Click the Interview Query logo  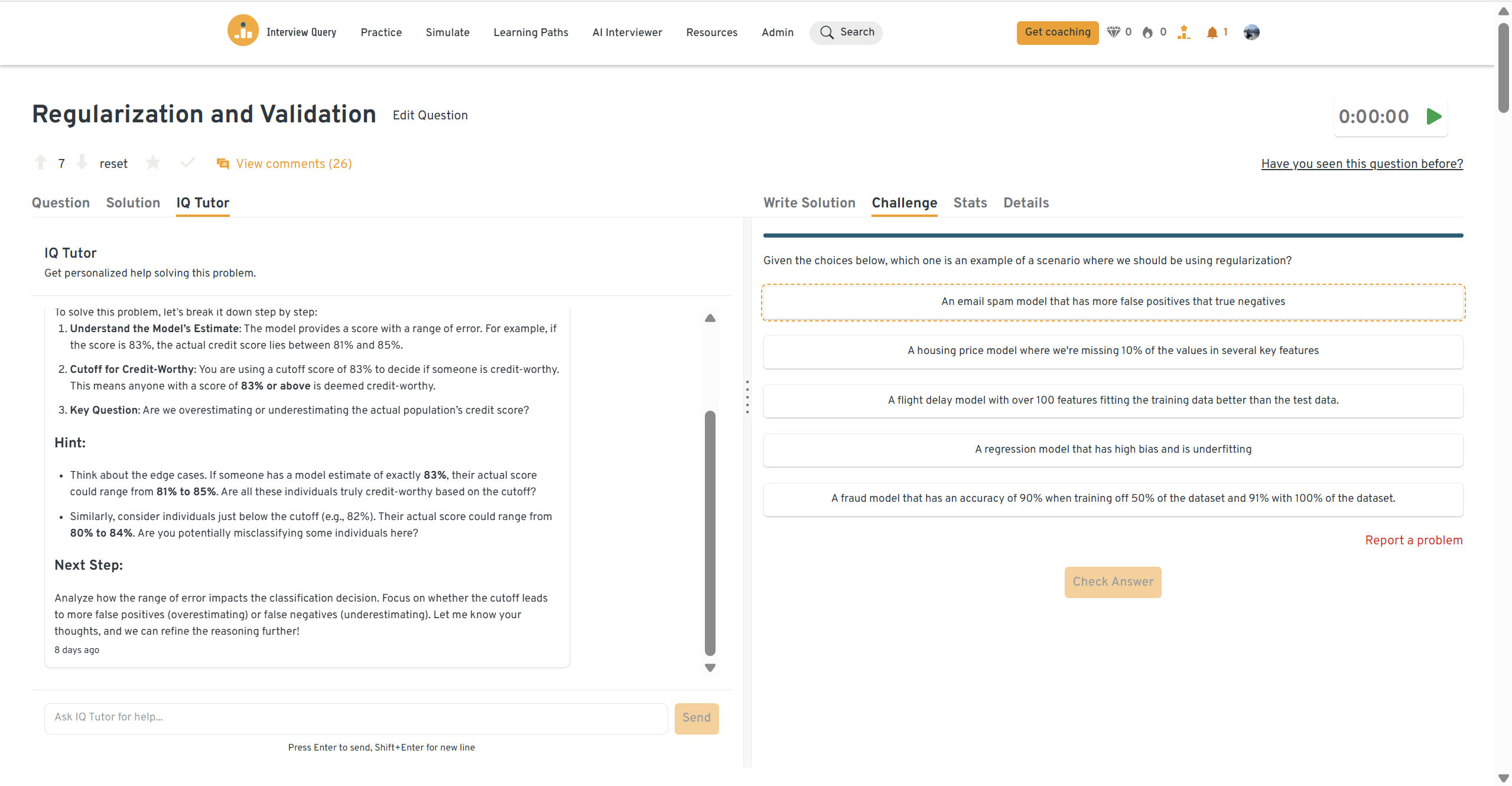point(243,31)
